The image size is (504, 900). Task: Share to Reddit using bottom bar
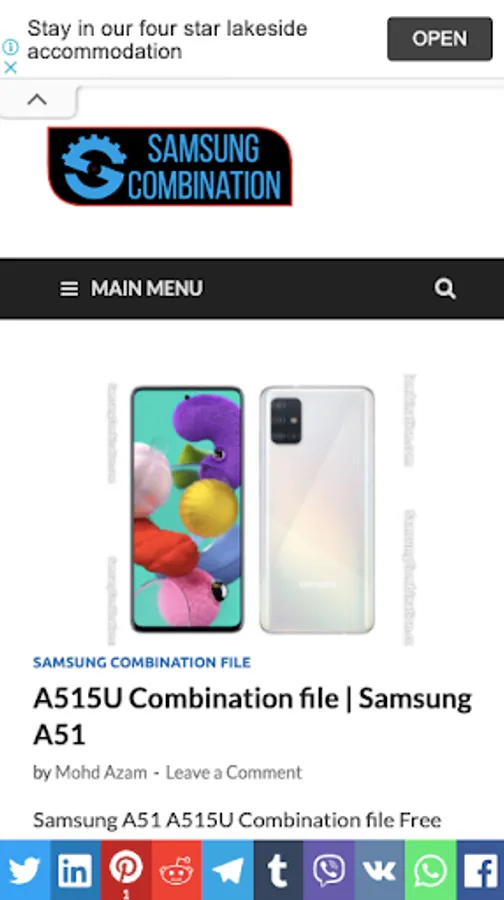[177, 870]
